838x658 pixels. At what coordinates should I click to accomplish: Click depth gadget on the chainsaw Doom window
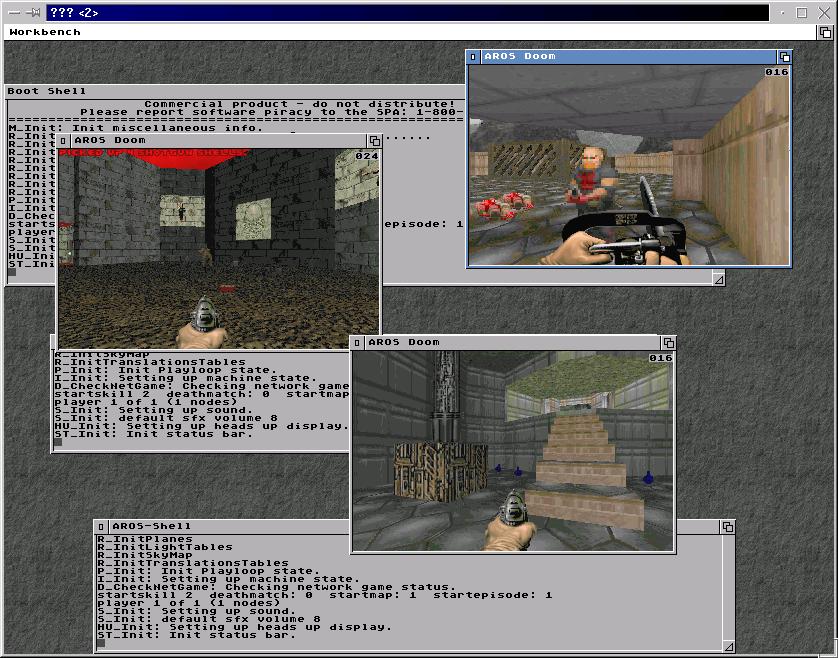coord(784,57)
